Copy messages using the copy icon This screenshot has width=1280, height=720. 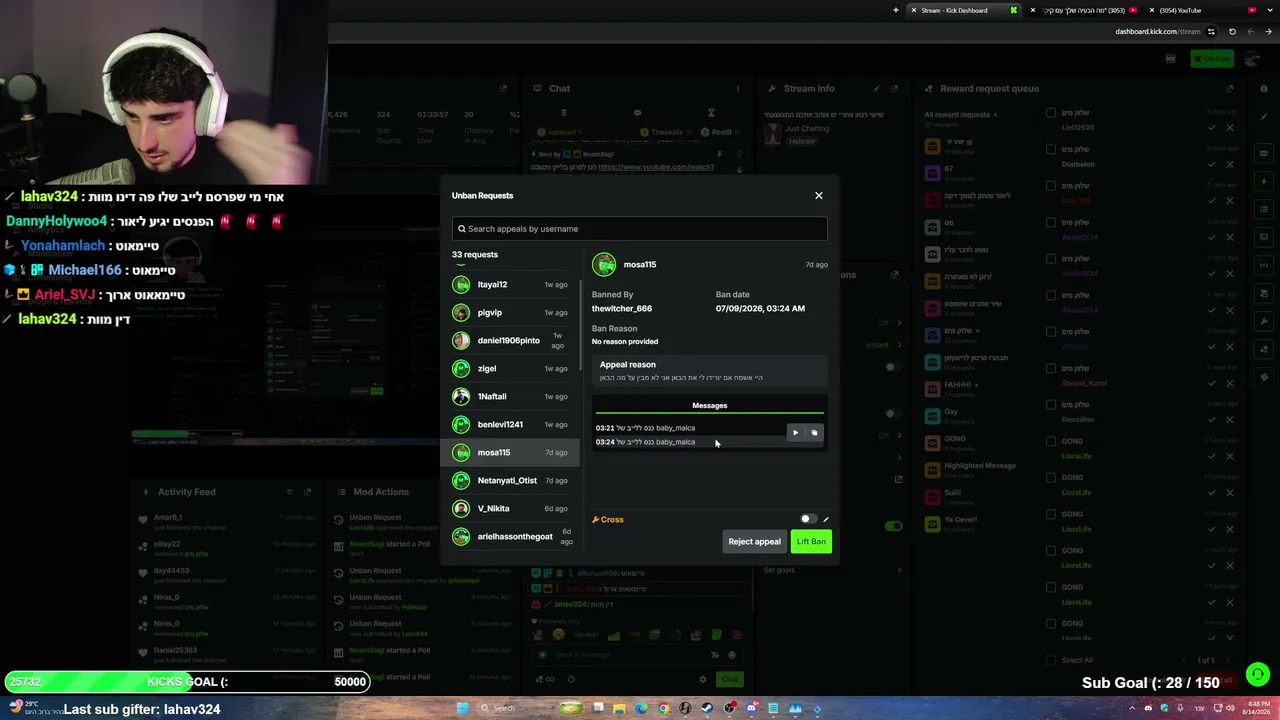[x=814, y=433]
